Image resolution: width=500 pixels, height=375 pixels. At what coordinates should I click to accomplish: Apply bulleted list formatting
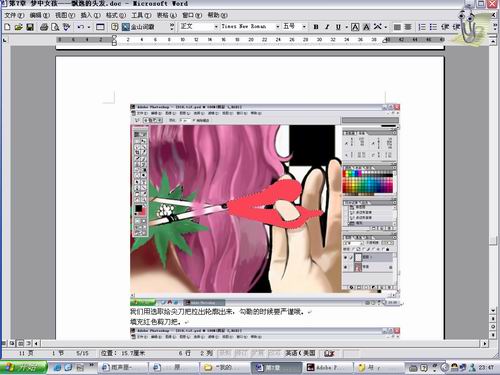[x=433, y=27]
